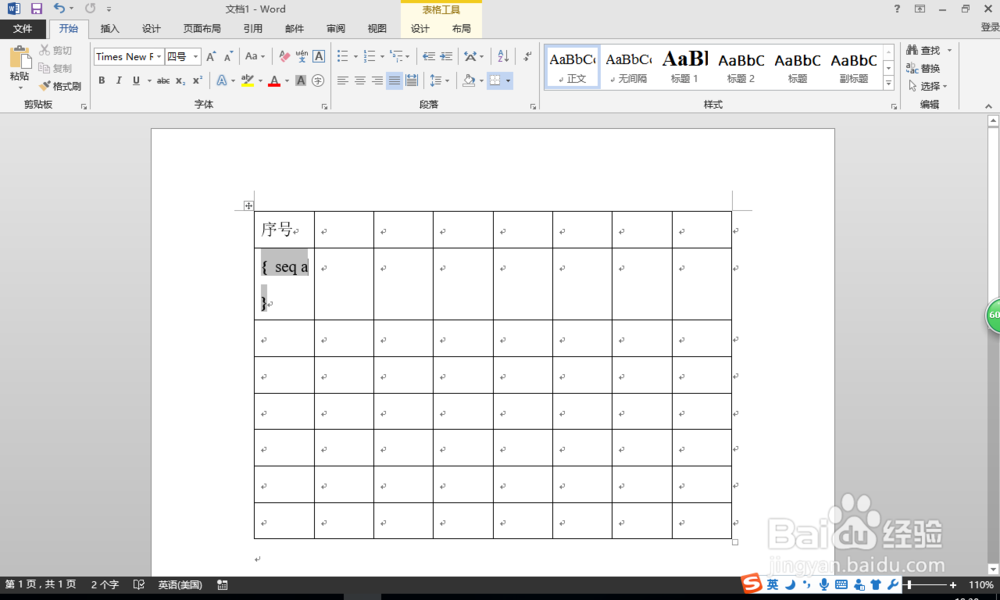Select the strikethrough formatting icon
Screen dimensions: 1000x600
[164, 80]
